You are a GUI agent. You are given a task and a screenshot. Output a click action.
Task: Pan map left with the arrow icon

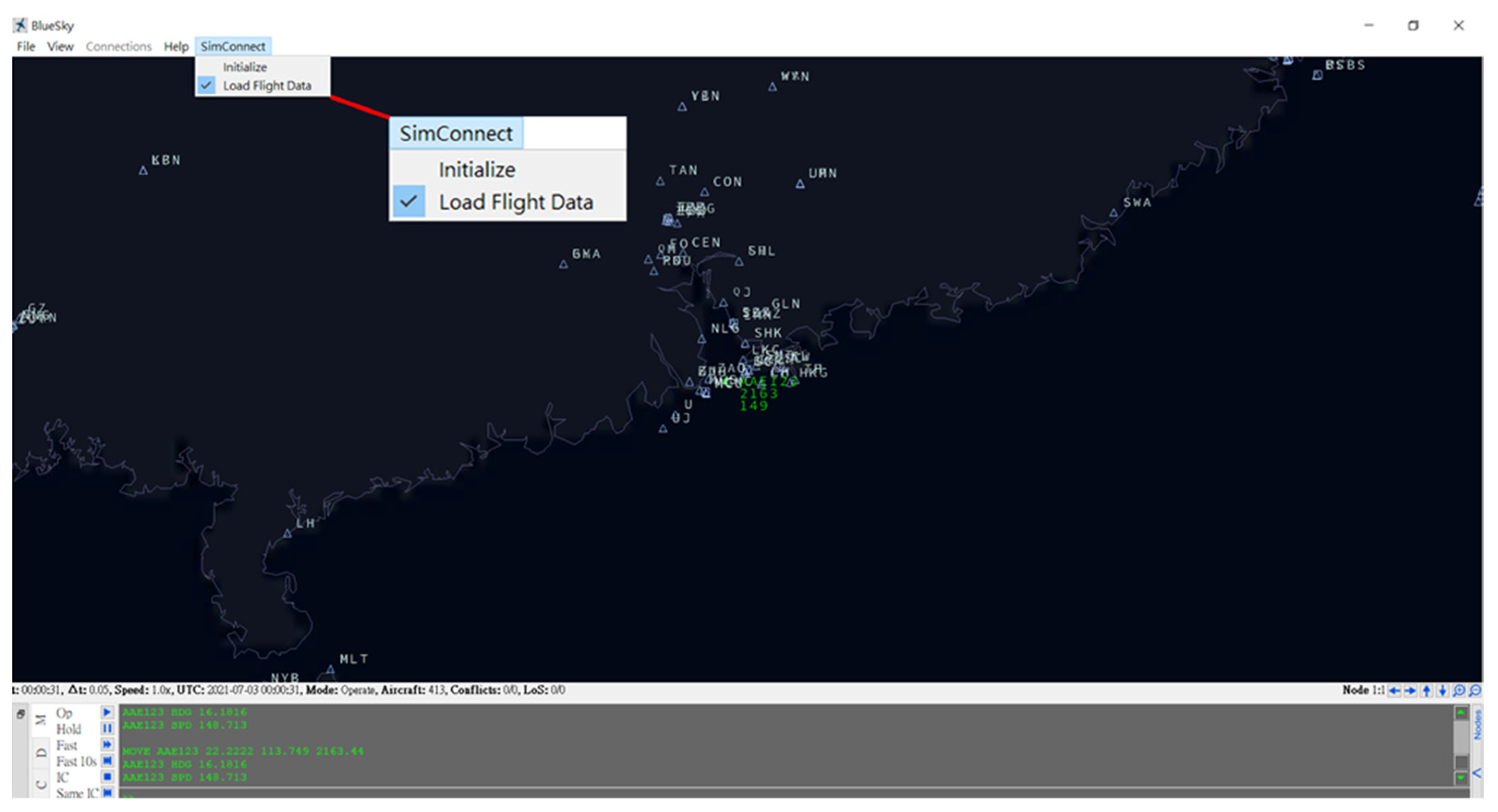[1394, 691]
